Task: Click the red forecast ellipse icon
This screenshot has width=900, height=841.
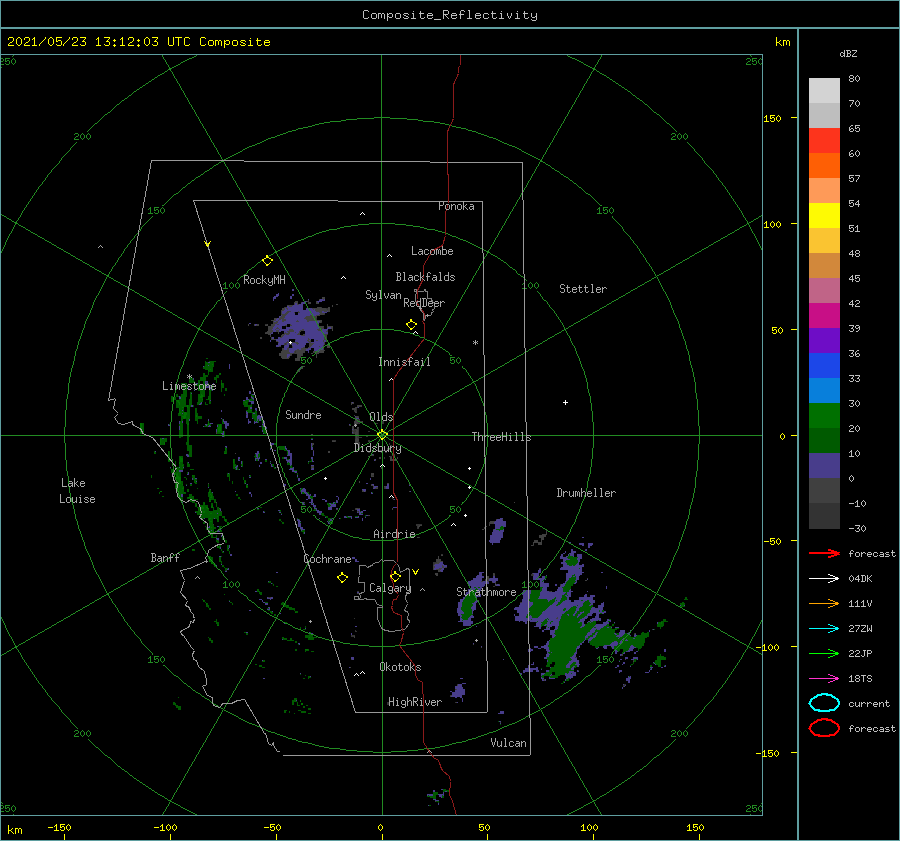Action: [x=824, y=728]
